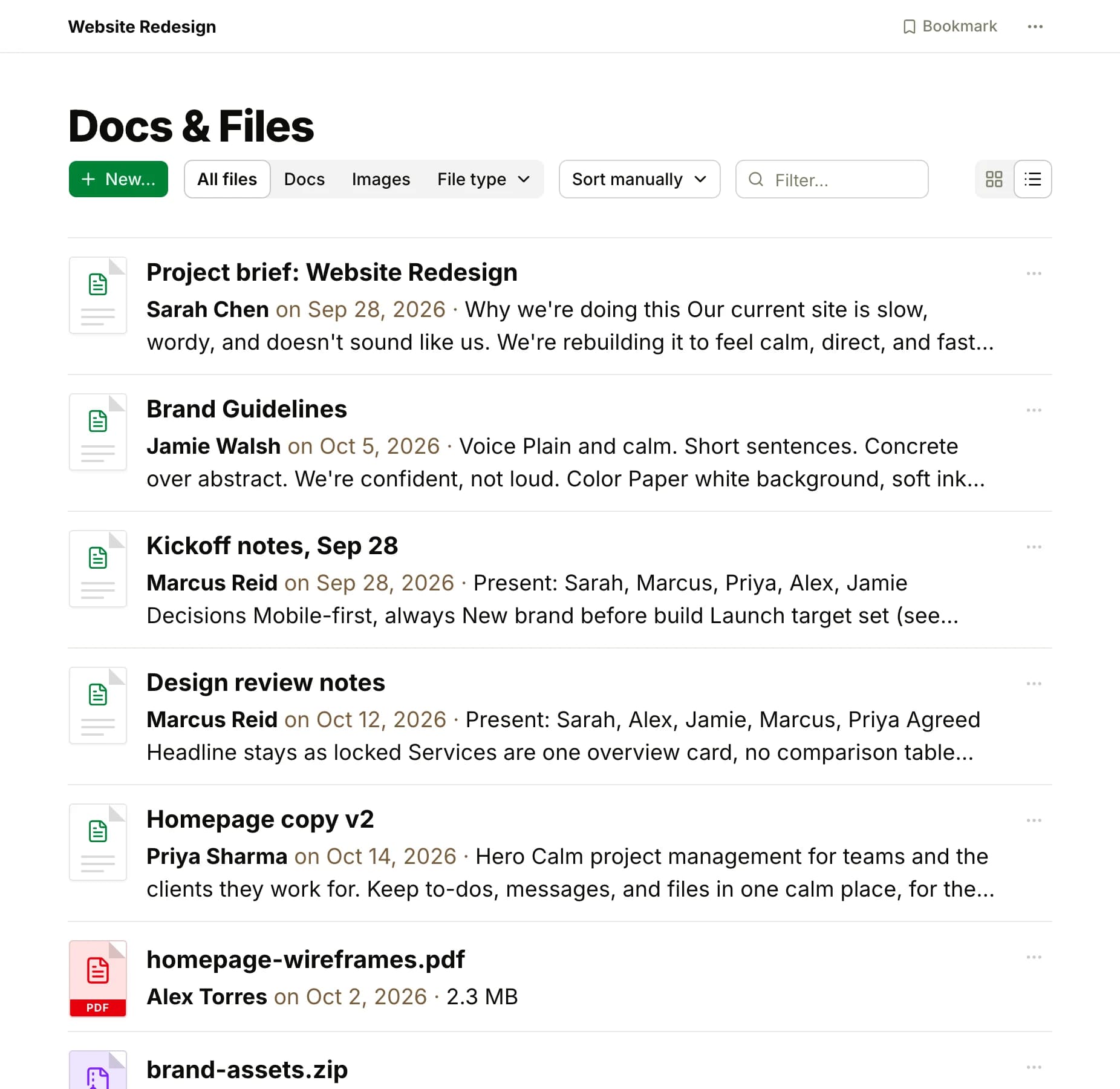Select the Docs tab
This screenshot has height=1089, width=1120.
click(304, 179)
